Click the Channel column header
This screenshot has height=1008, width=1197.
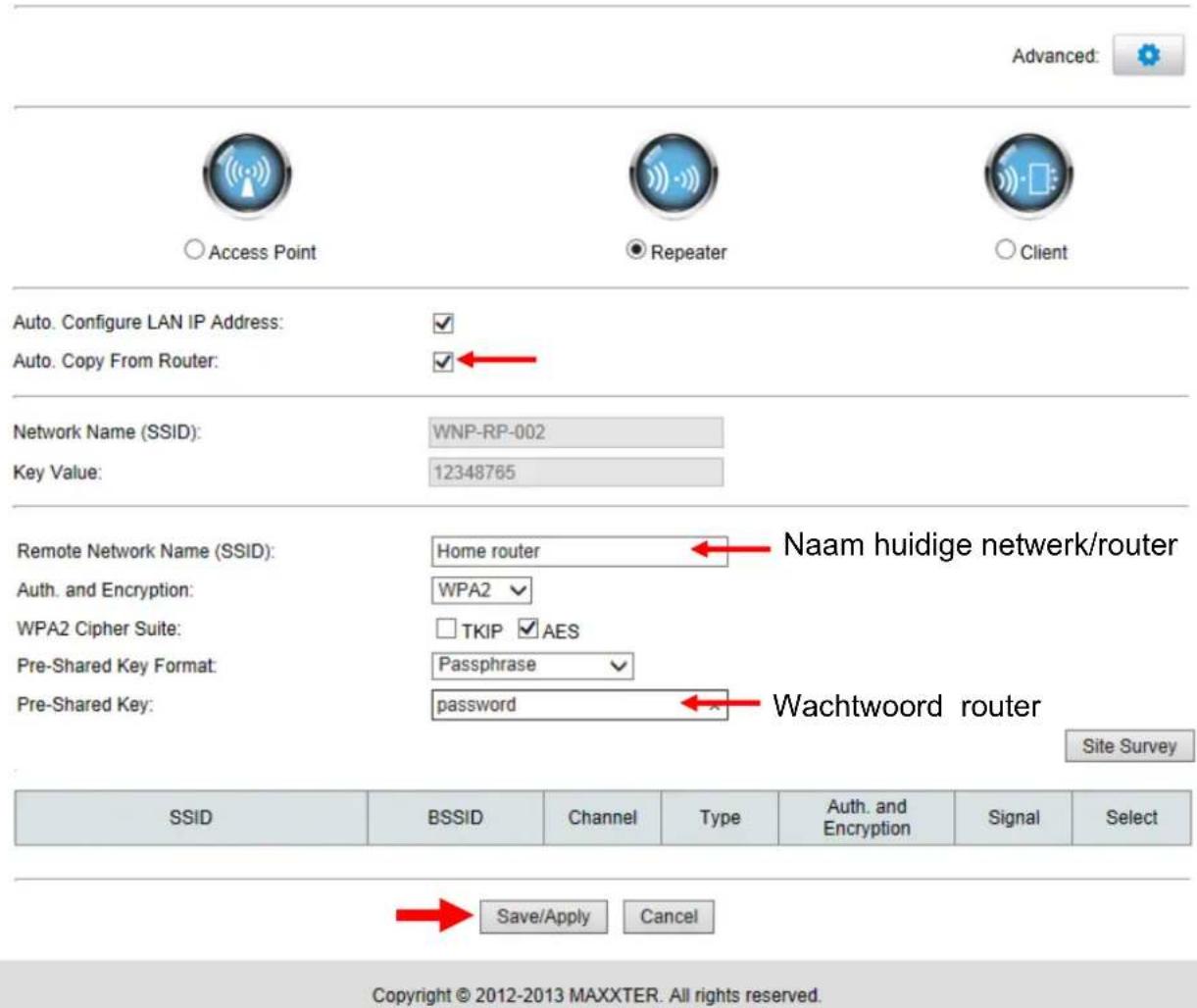point(603,818)
